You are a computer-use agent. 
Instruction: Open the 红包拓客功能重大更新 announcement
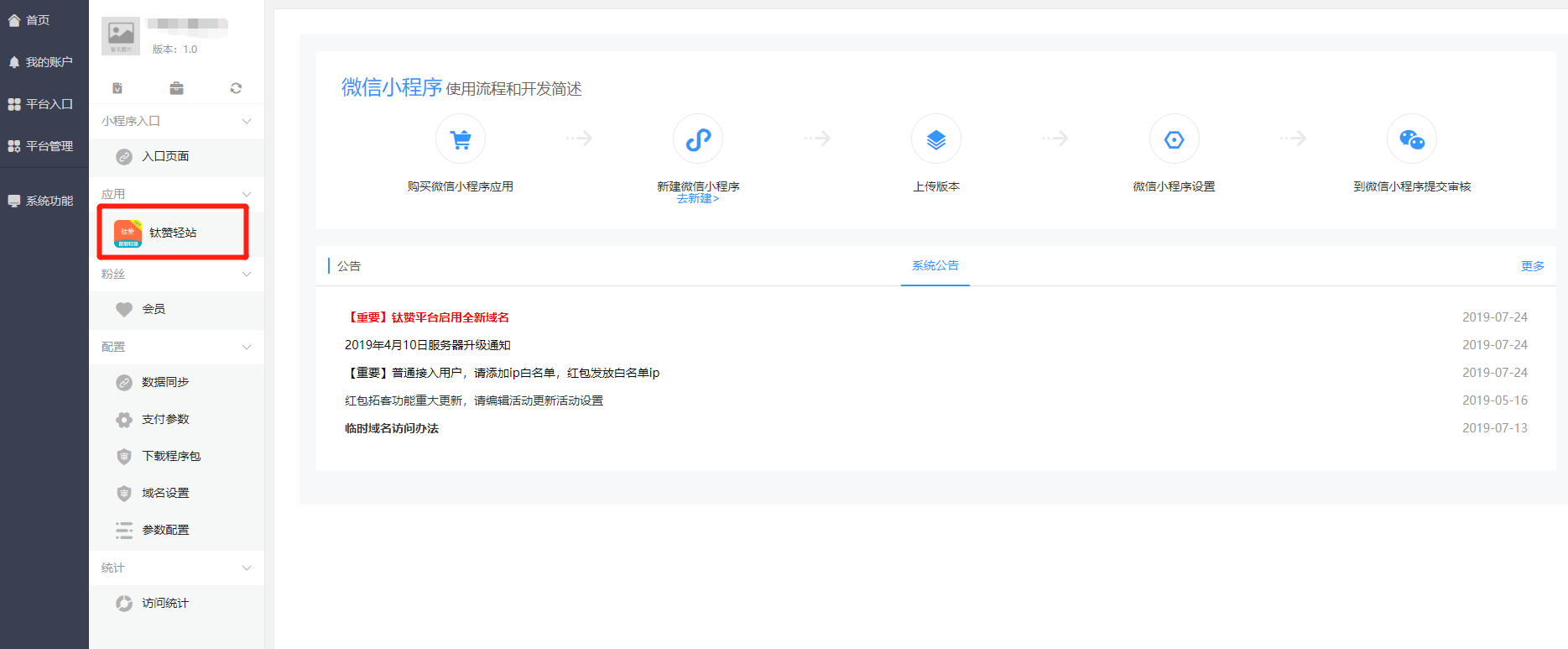[x=474, y=400]
